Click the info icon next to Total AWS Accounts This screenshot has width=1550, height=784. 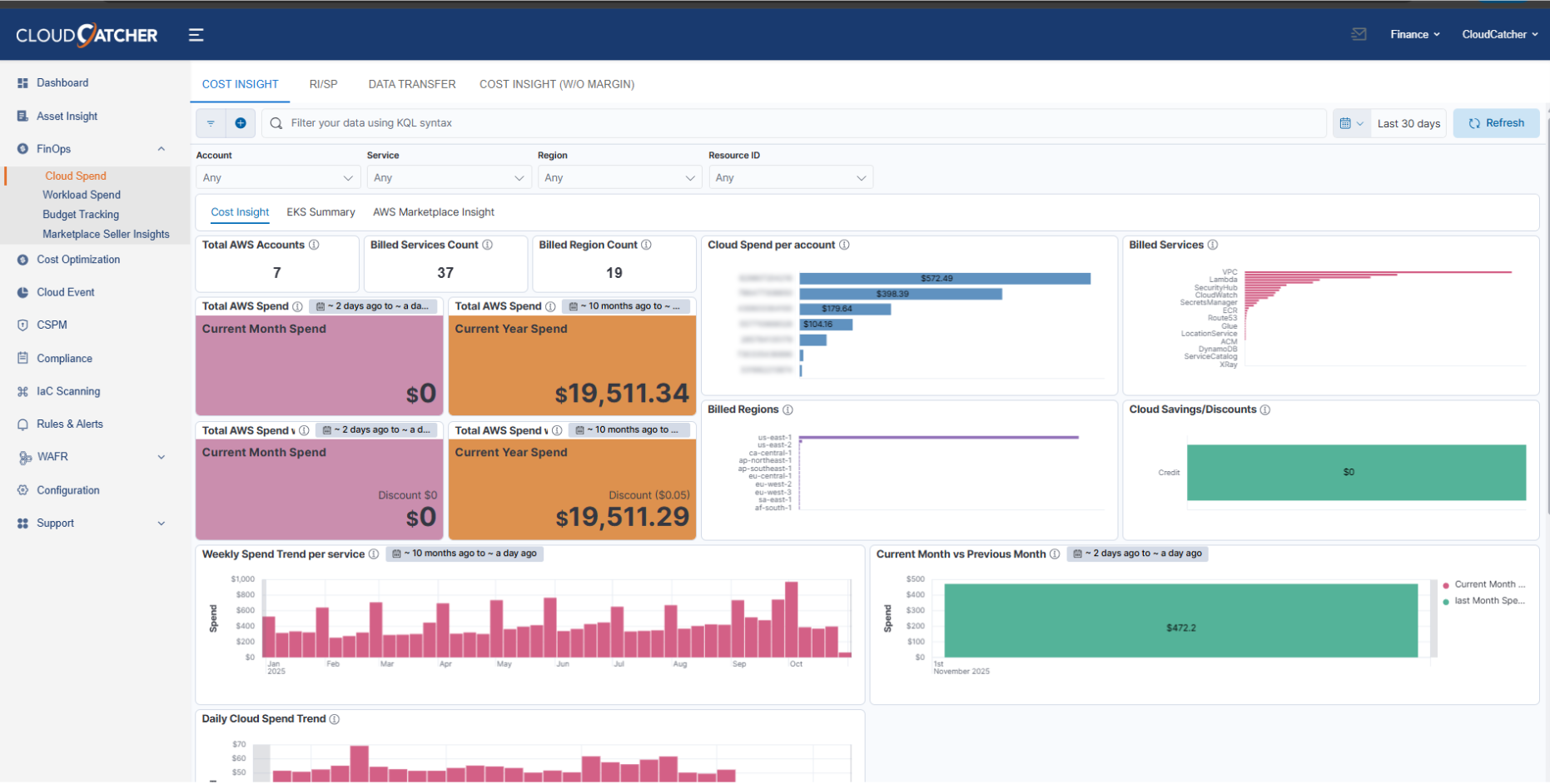(315, 245)
